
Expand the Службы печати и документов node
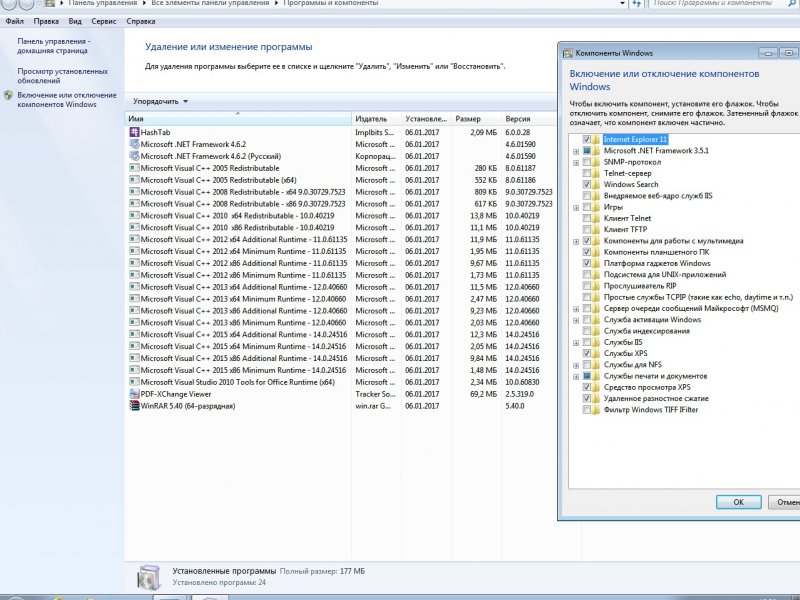[x=576, y=377]
